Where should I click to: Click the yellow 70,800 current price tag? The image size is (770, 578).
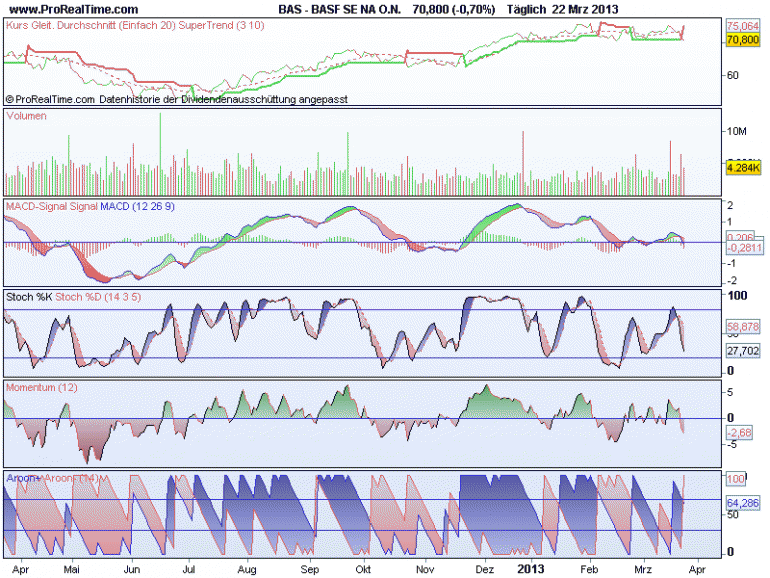tap(743, 39)
